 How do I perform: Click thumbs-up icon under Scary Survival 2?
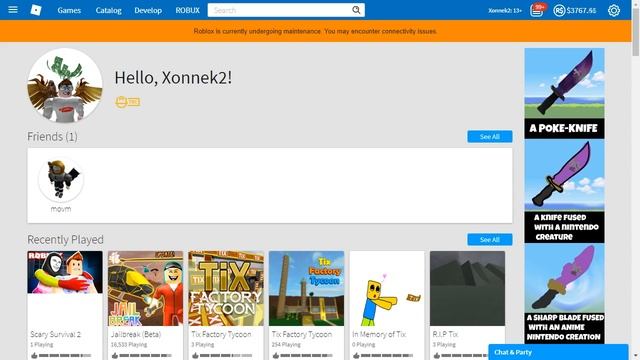(34, 356)
